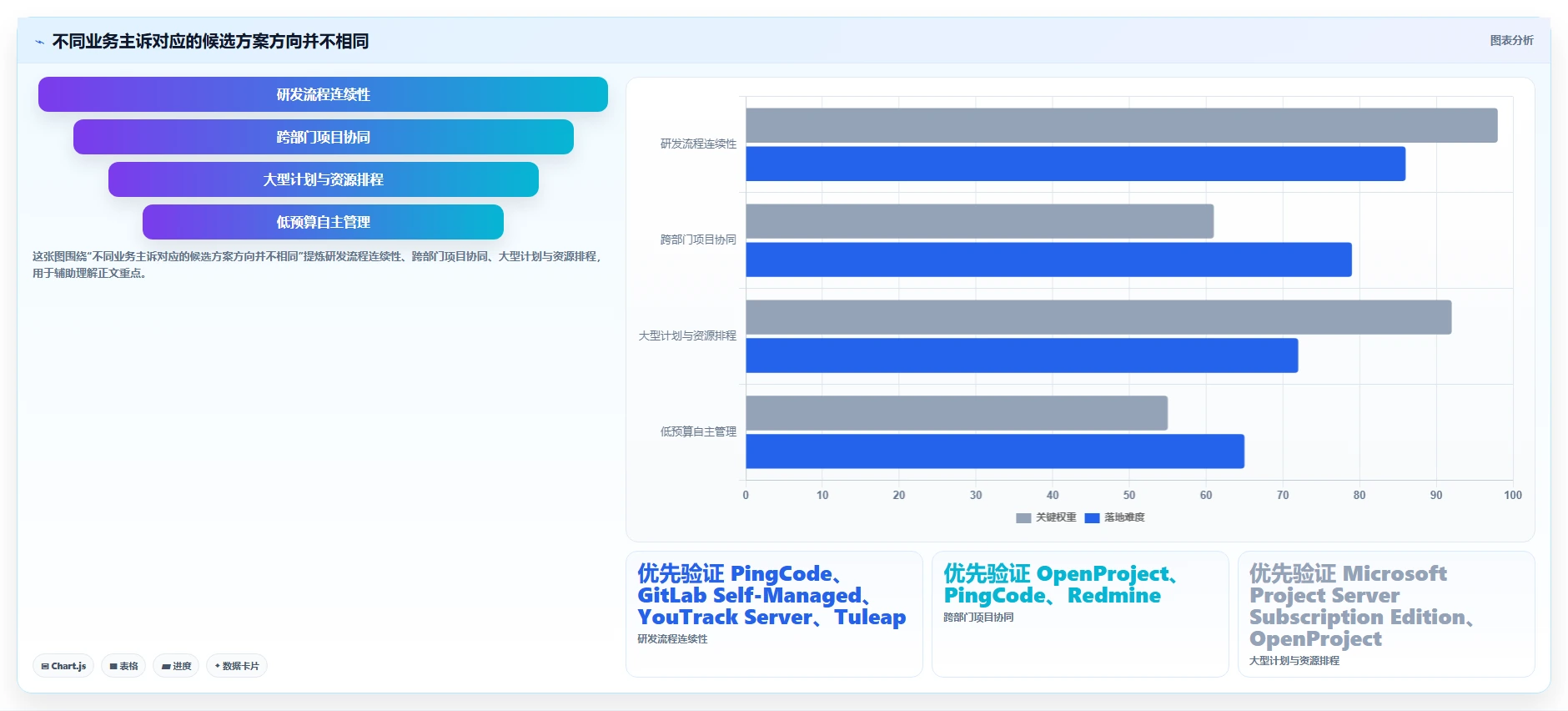This screenshot has height=711, width=1568.
Task: Click the description paragraph starting 这张图围绕
Action: [317, 265]
